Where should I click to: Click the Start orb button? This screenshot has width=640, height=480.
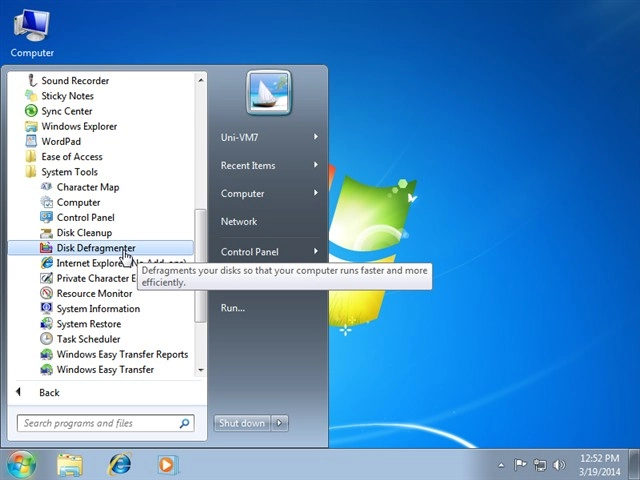pyautogui.click(x=21, y=464)
